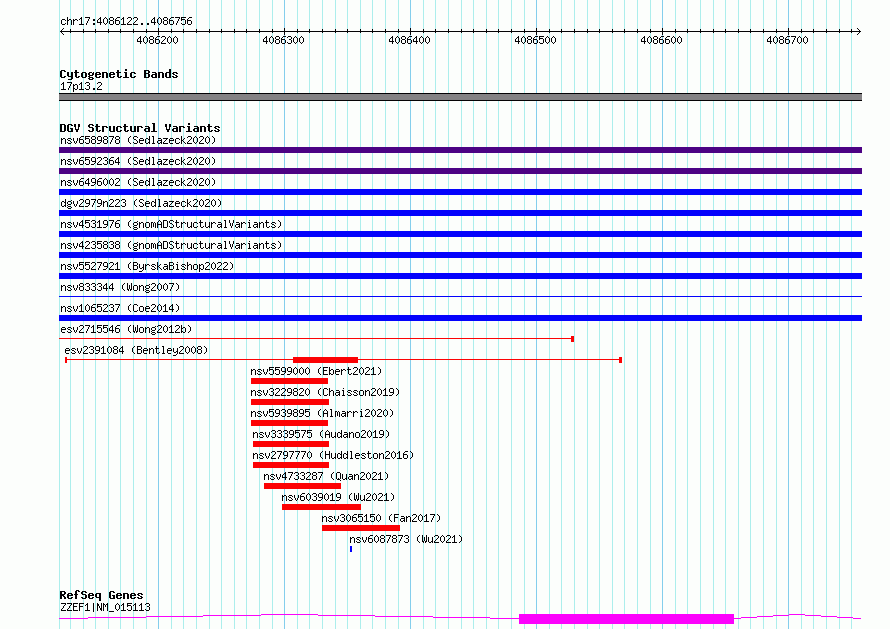Click the blue bar under nsv6496002
The image size is (890, 629).
[x=460, y=192]
